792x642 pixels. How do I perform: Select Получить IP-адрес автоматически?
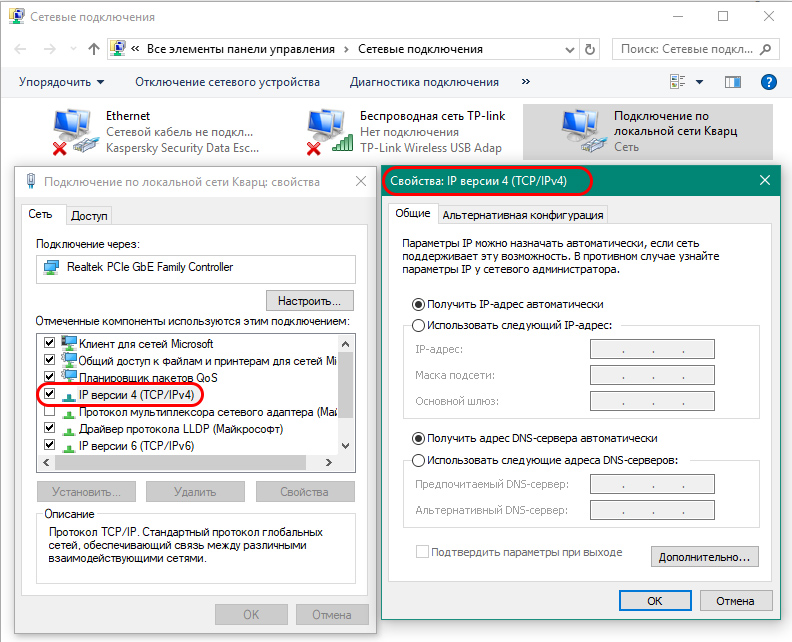click(x=418, y=305)
